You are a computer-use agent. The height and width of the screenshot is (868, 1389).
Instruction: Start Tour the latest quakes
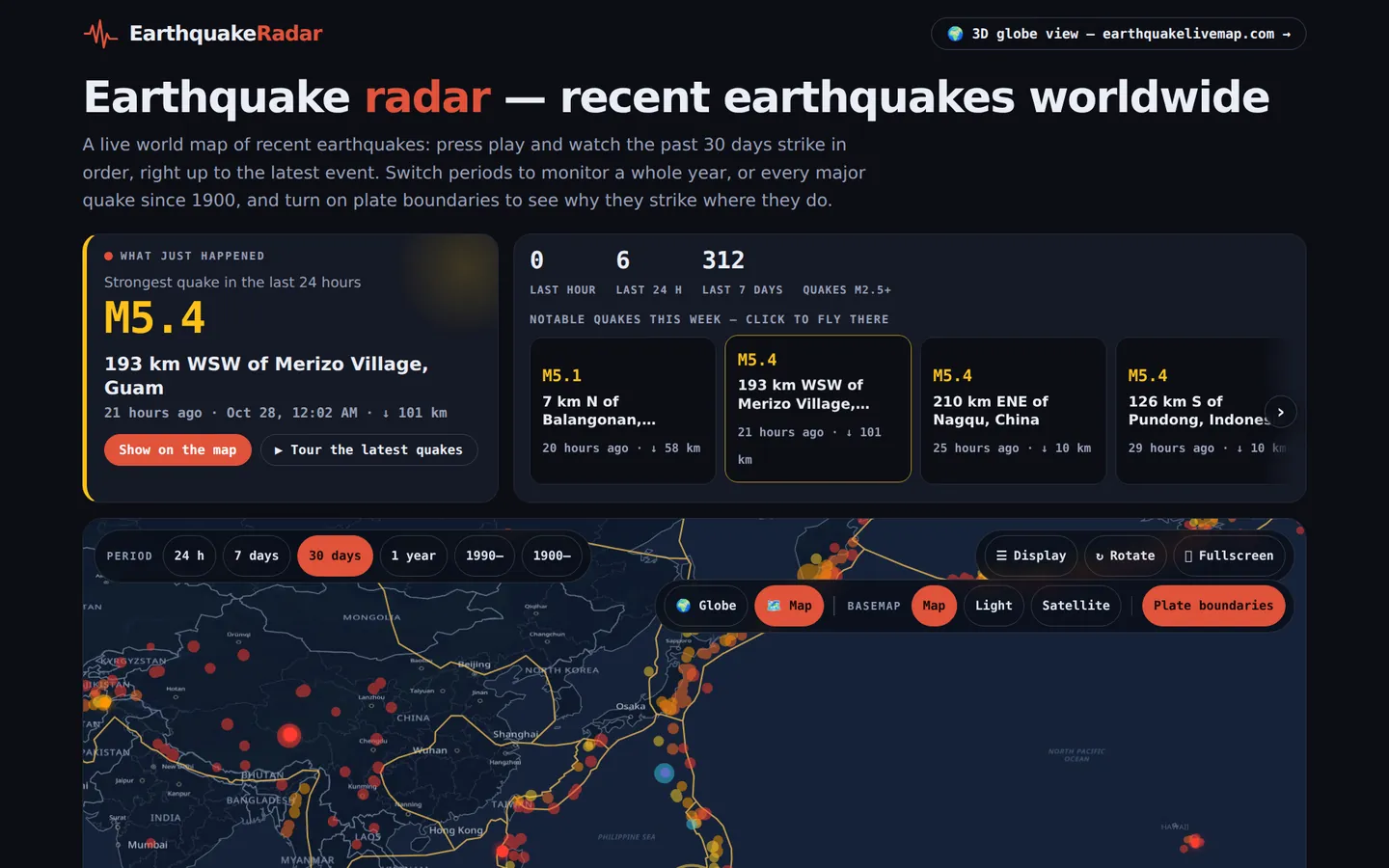click(x=368, y=450)
